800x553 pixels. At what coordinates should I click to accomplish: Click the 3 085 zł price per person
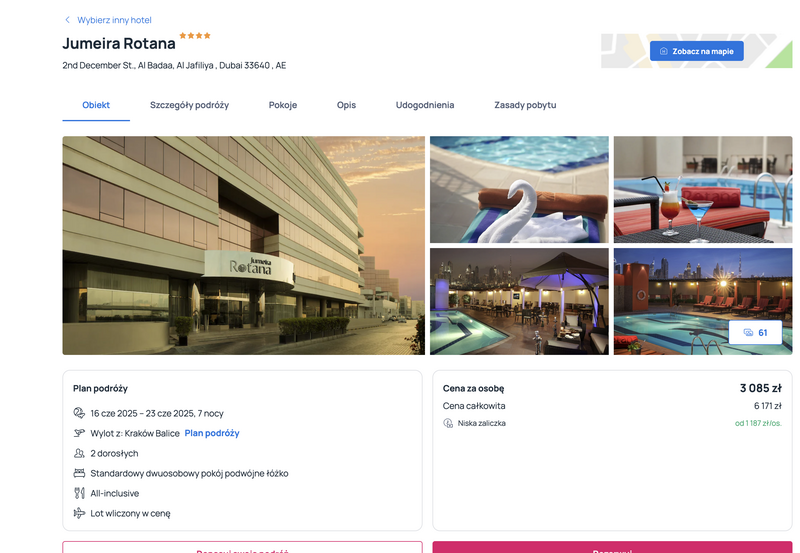(761, 388)
